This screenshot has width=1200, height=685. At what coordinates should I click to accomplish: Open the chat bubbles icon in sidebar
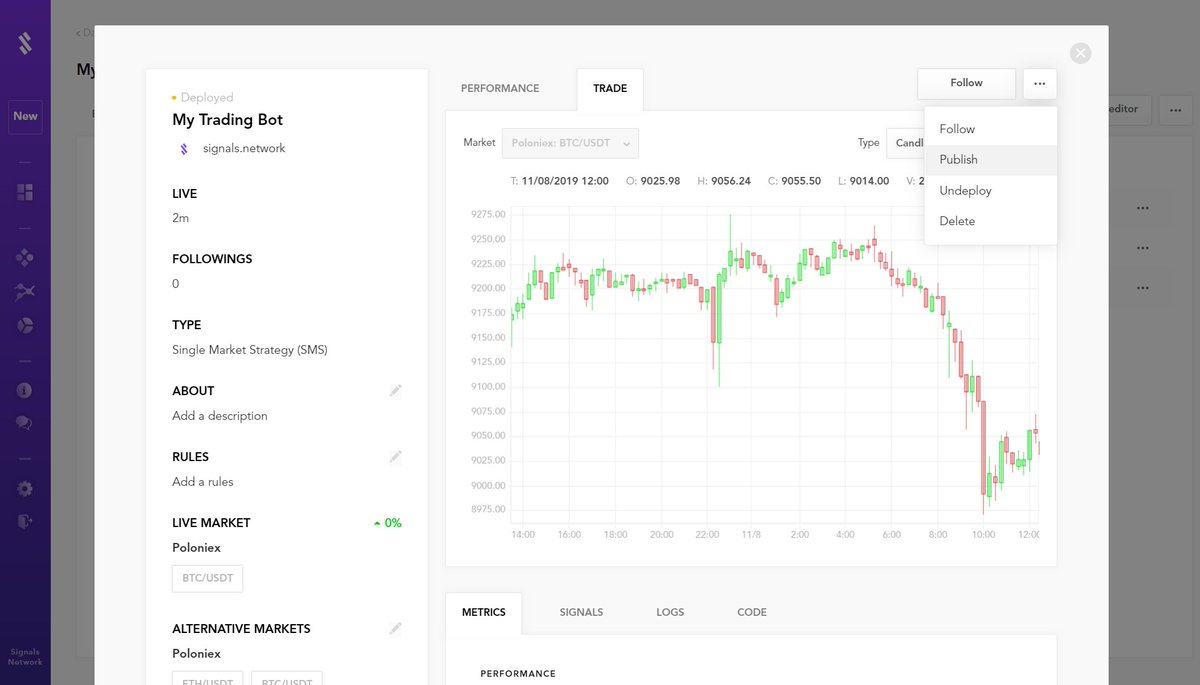point(25,423)
